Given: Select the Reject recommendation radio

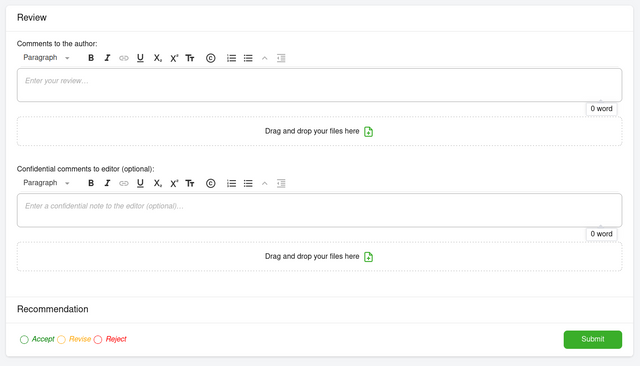Looking at the screenshot, I should coord(98,339).
